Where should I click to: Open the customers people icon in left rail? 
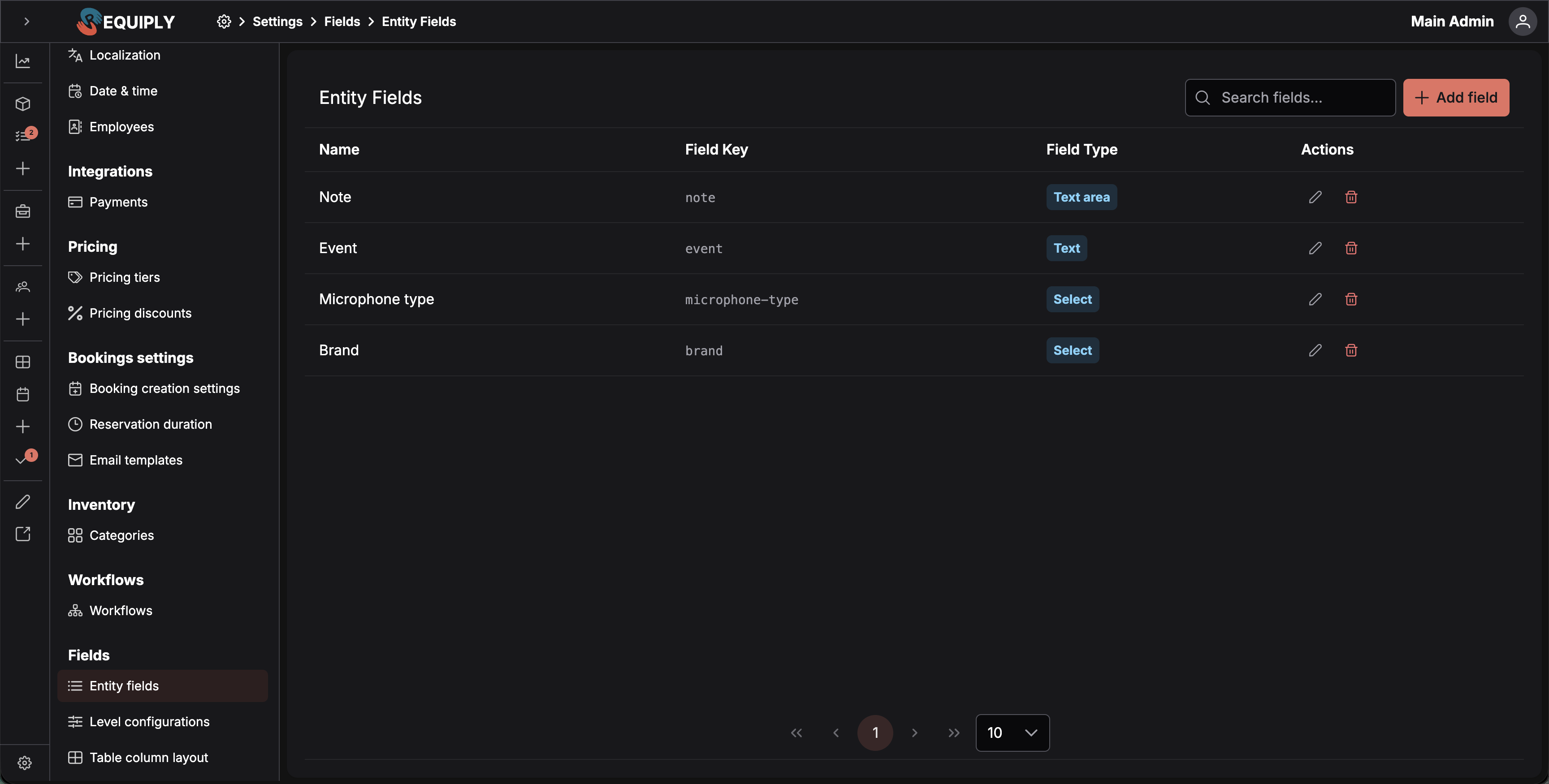(23, 287)
